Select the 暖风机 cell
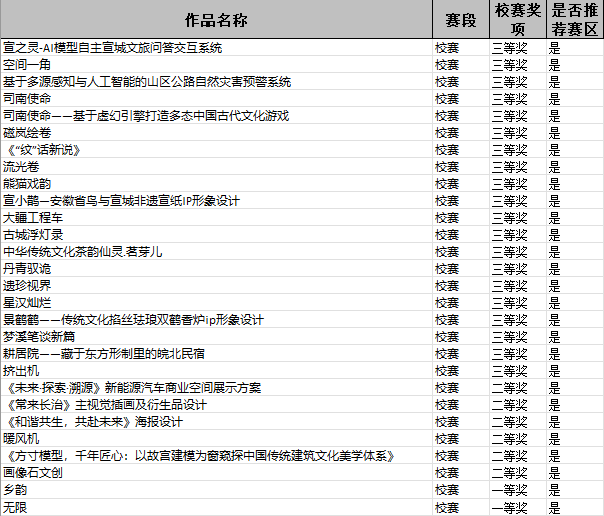Image resolution: width=604 pixels, height=516 pixels. (x=20, y=439)
